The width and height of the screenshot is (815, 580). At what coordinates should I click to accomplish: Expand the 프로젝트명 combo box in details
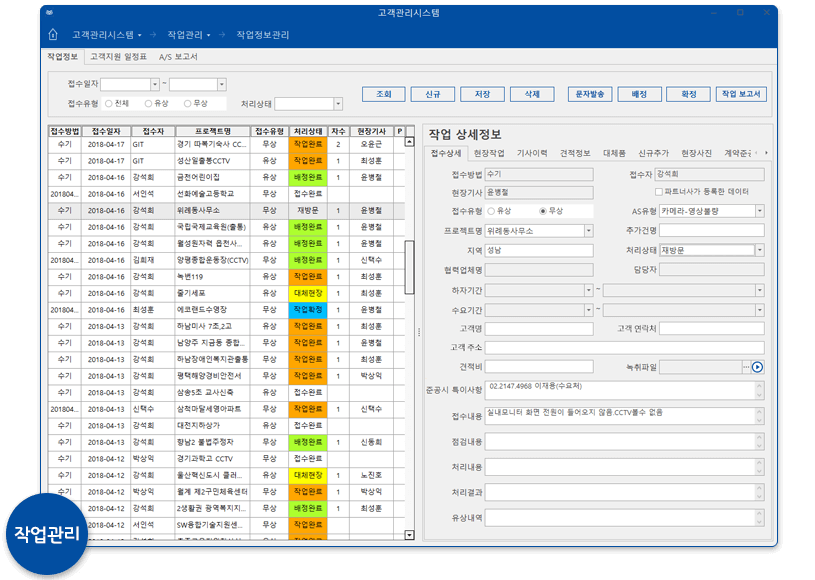click(x=589, y=231)
